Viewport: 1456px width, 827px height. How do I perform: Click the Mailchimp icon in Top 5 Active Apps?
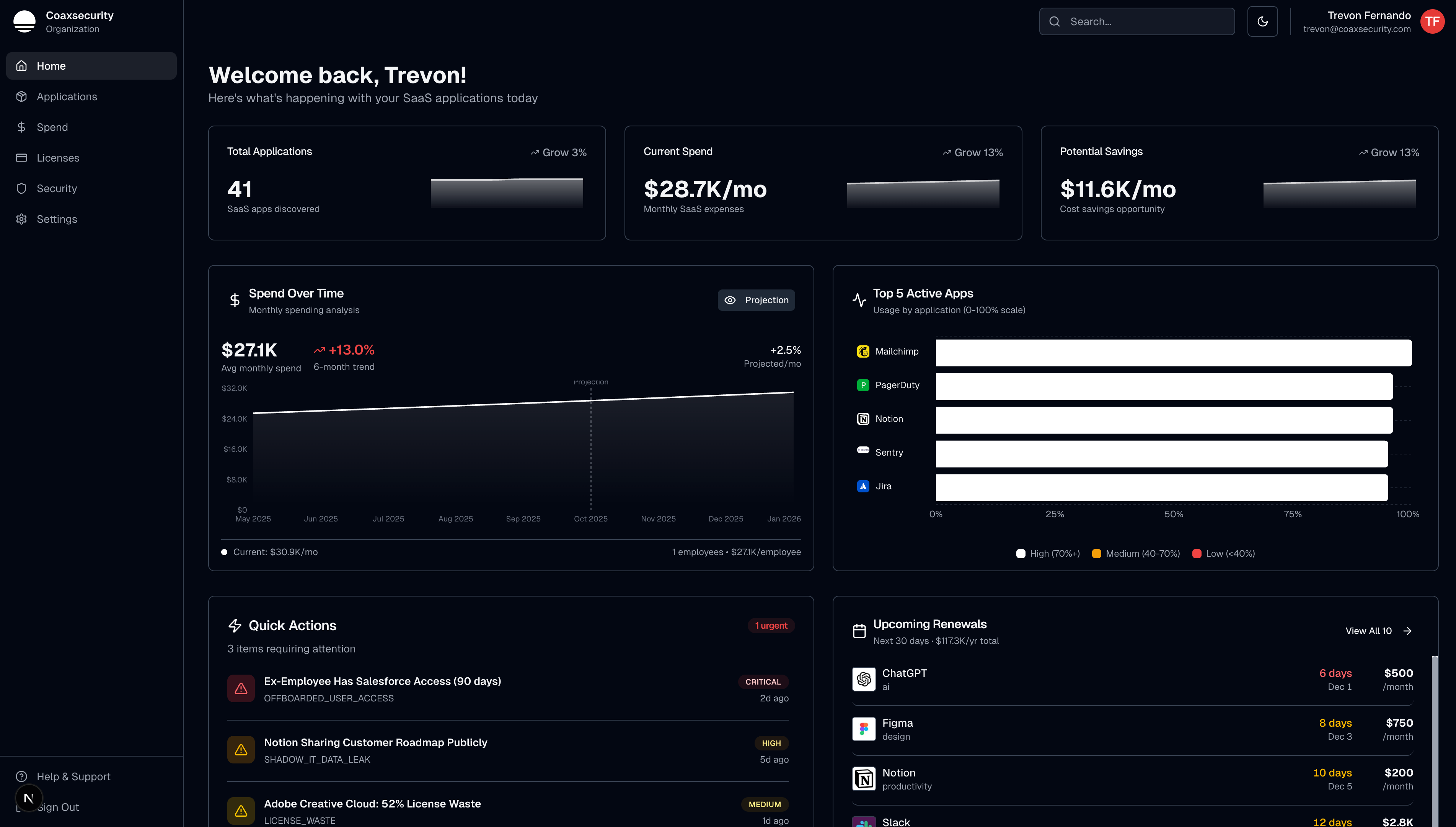pos(863,351)
